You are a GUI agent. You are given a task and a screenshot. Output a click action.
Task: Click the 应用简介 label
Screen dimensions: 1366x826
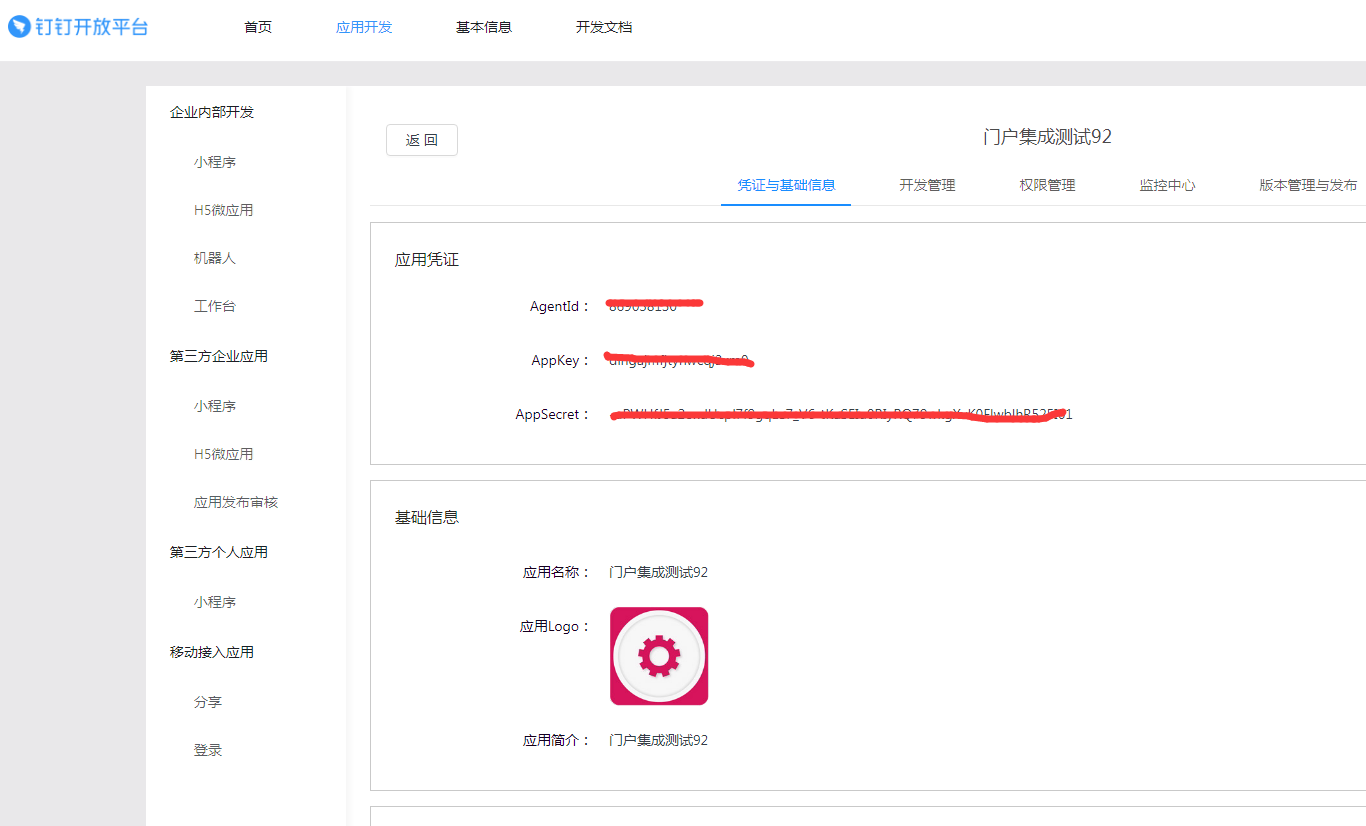pyautogui.click(x=557, y=741)
